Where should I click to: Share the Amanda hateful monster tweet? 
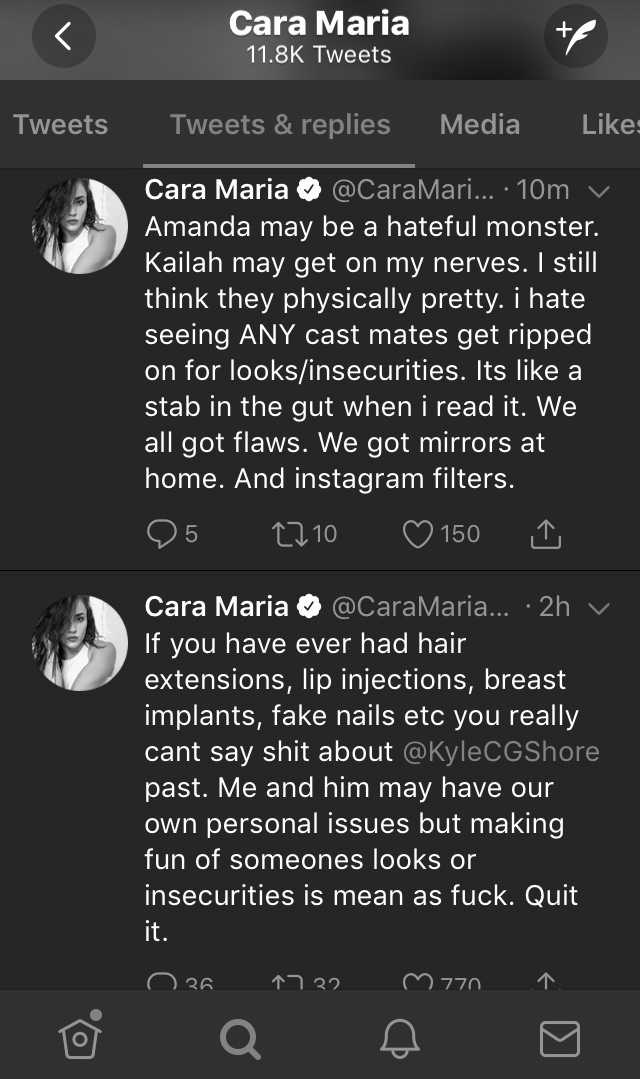pyautogui.click(x=546, y=534)
